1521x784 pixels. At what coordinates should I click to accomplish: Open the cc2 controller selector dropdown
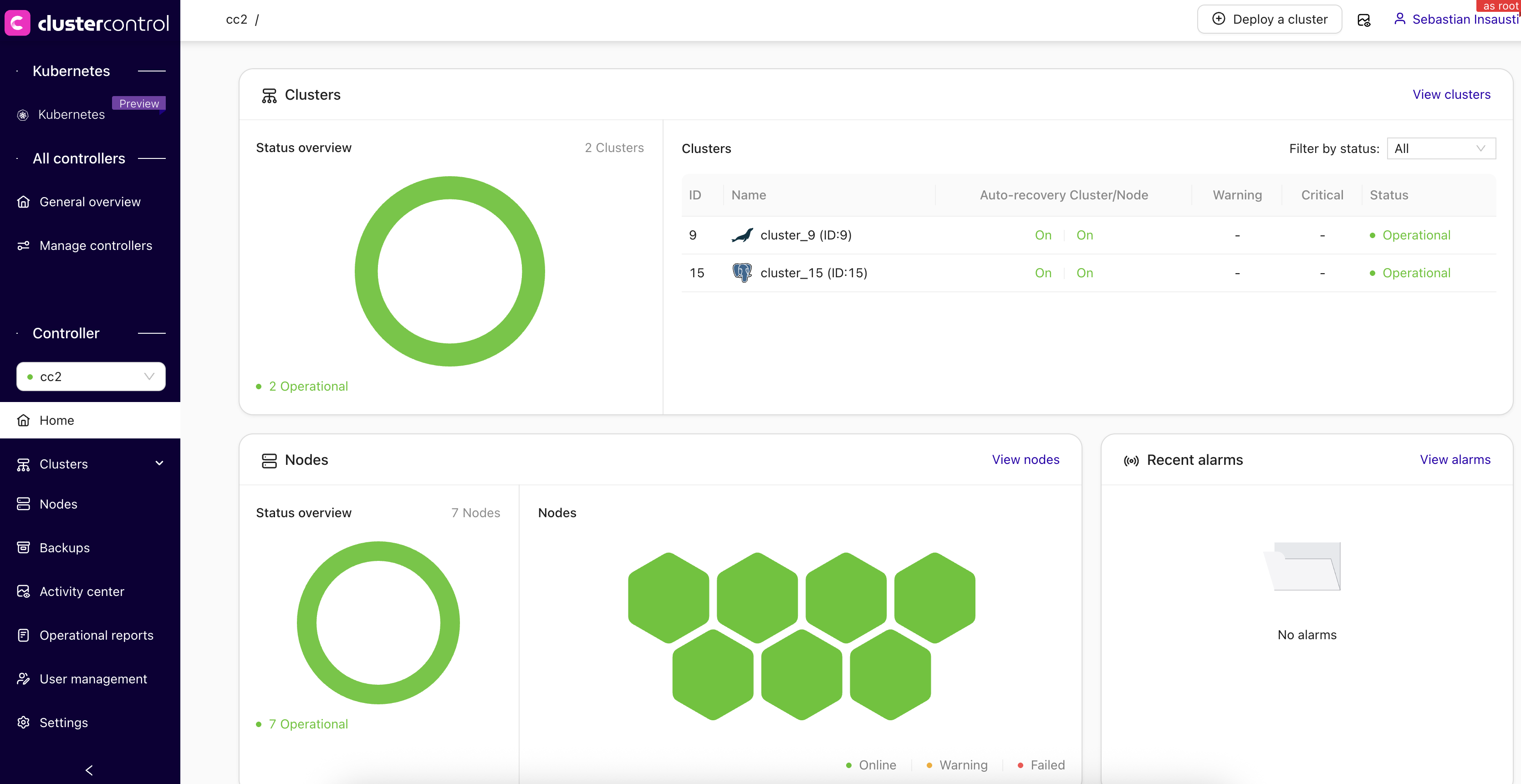tap(91, 376)
